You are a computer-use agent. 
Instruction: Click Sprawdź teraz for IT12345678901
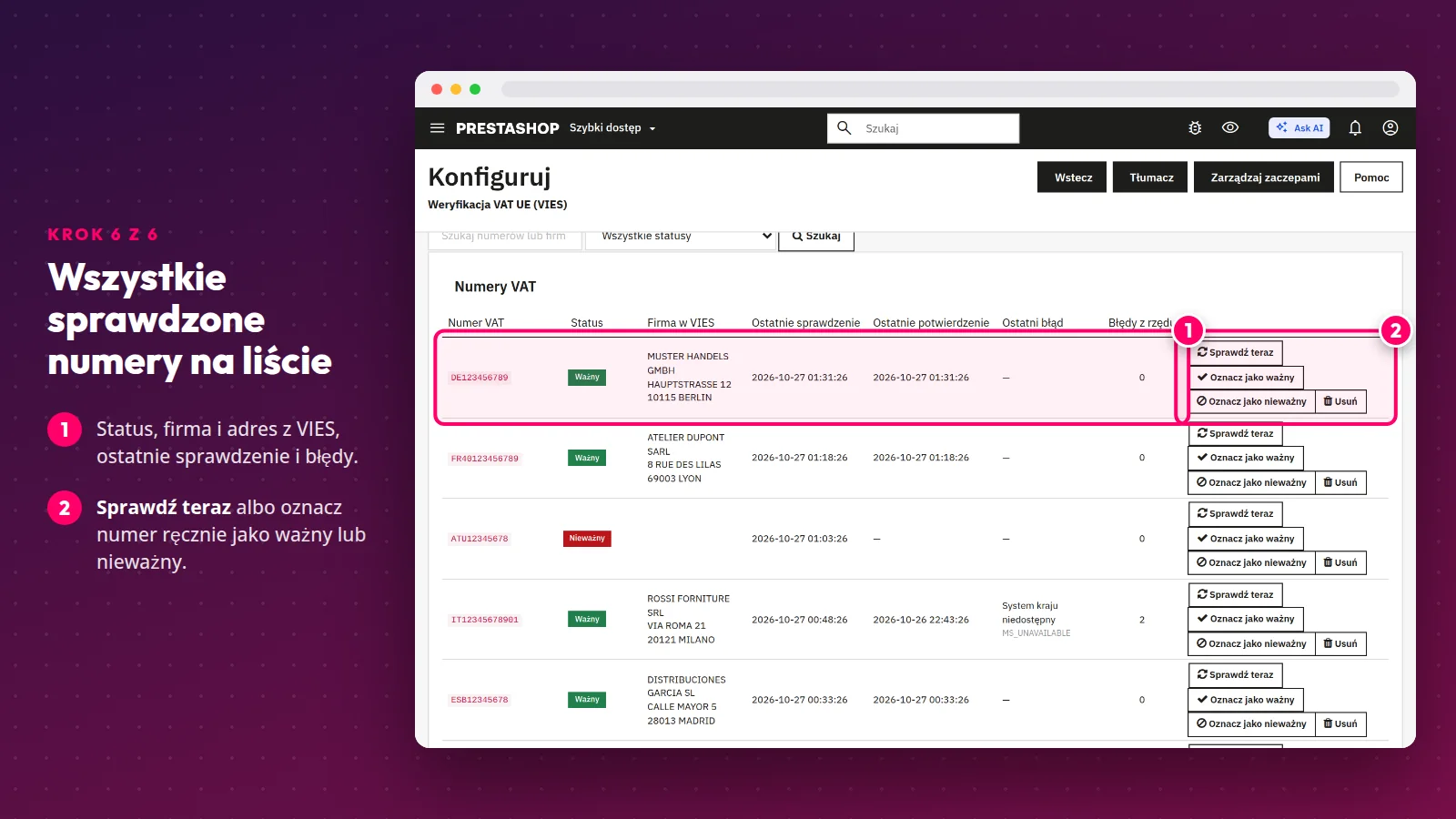1236,595
